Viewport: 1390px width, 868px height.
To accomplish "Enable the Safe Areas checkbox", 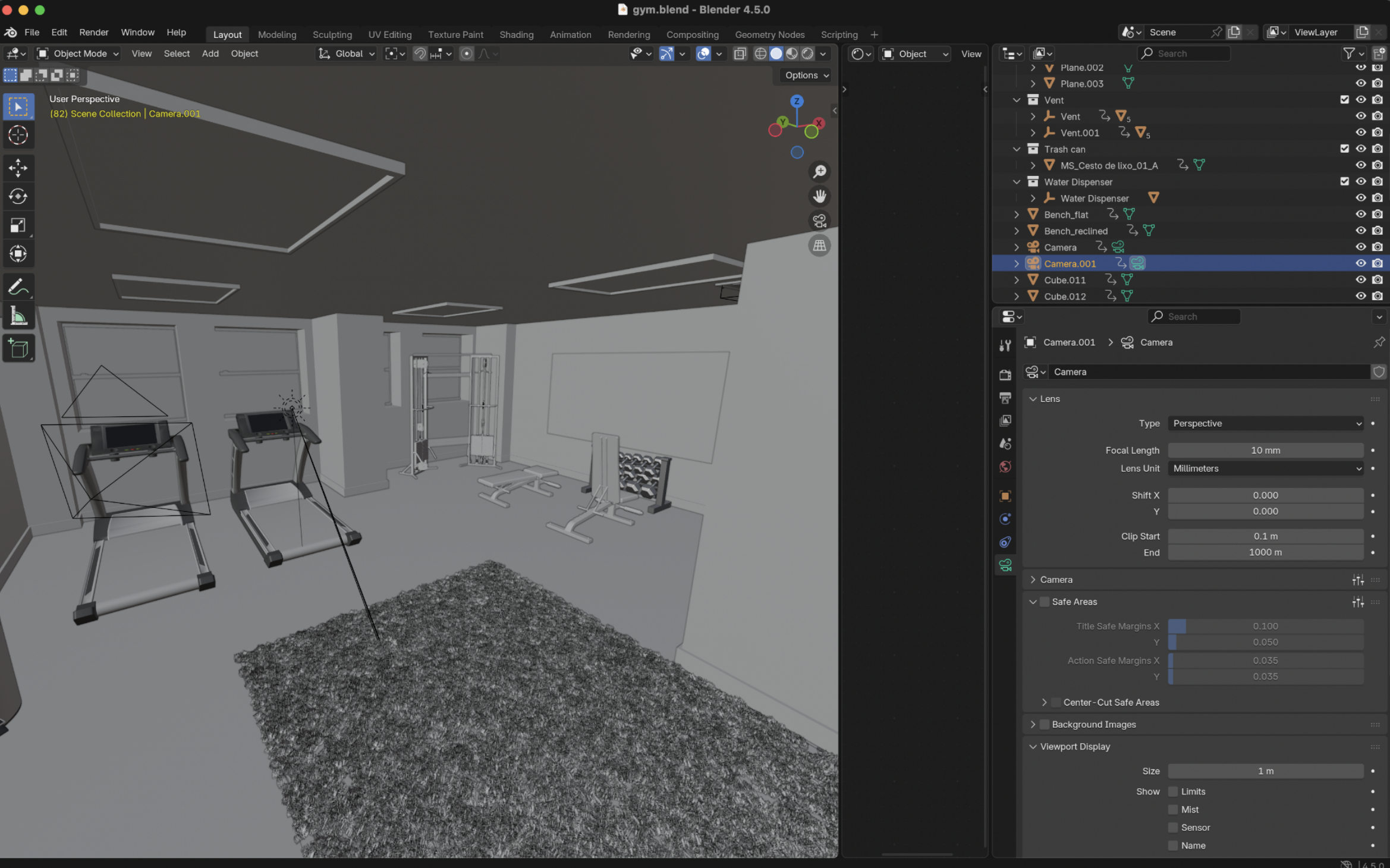I will pos(1045,602).
